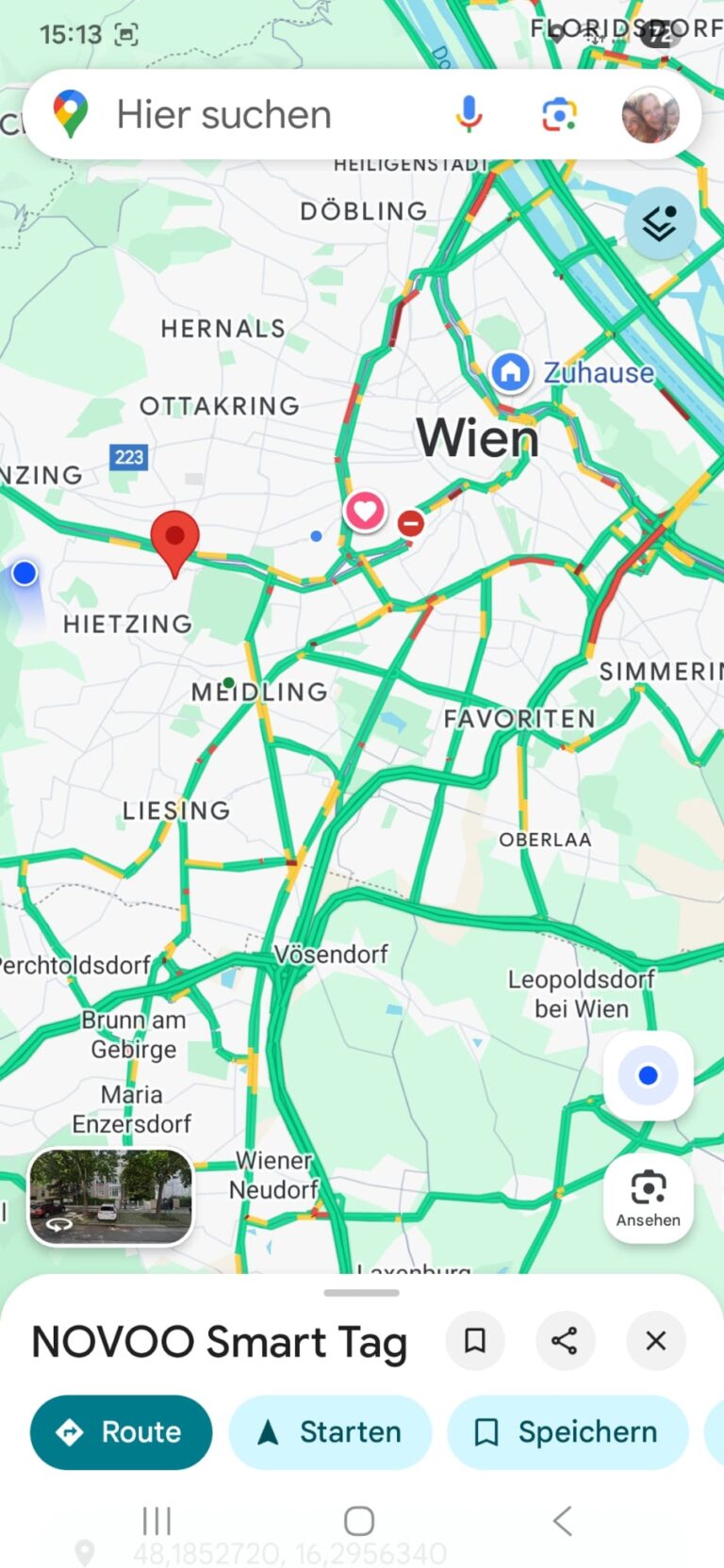Tap the Speichern button

coord(568,1432)
